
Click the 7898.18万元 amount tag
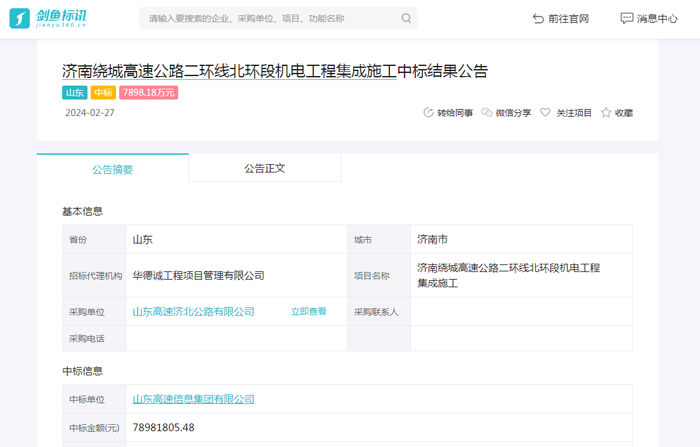tap(149, 92)
